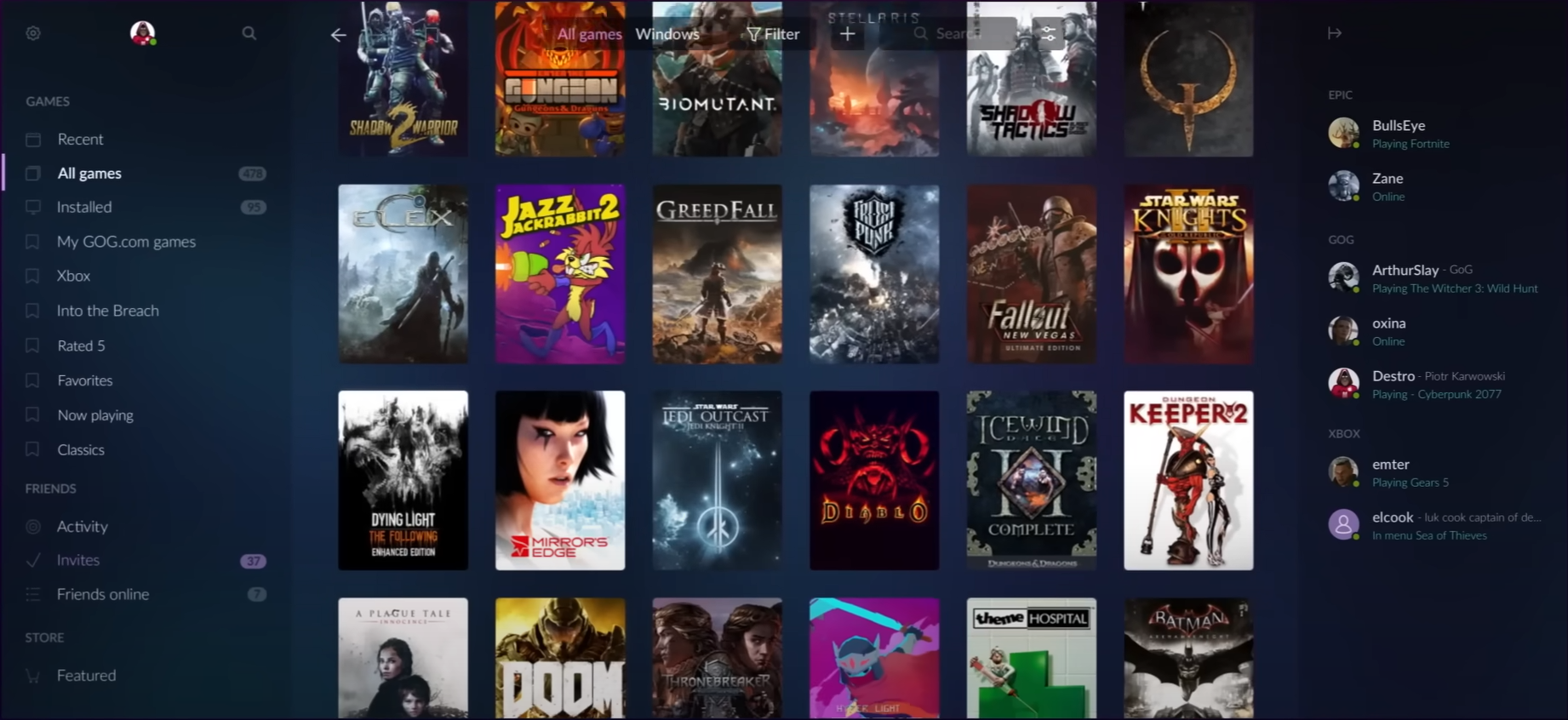The height and width of the screenshot is (720, 1568).
Task: Open view options sliders icon
Action: click(1048, 34)
